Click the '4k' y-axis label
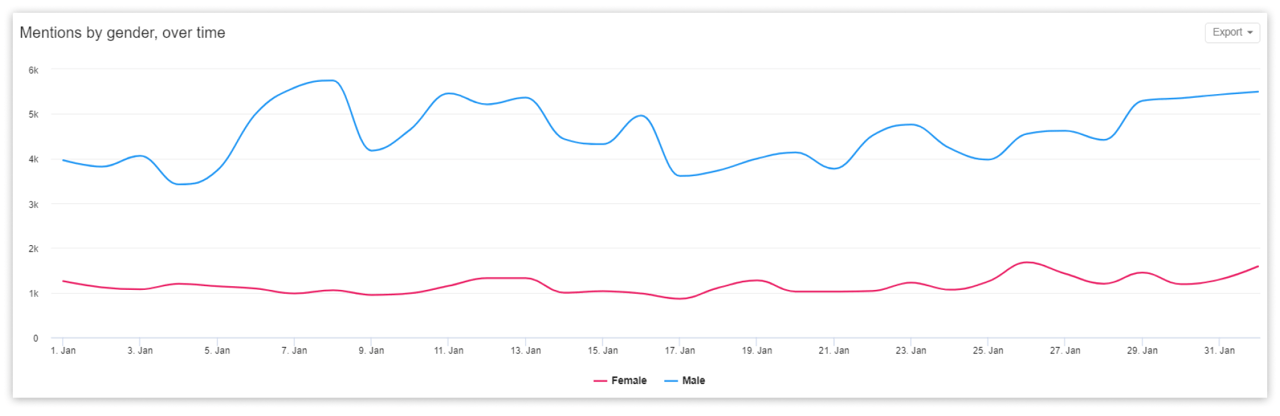Image resolution: width=1280 pixels, height=416 pixels. pos(33,160)
